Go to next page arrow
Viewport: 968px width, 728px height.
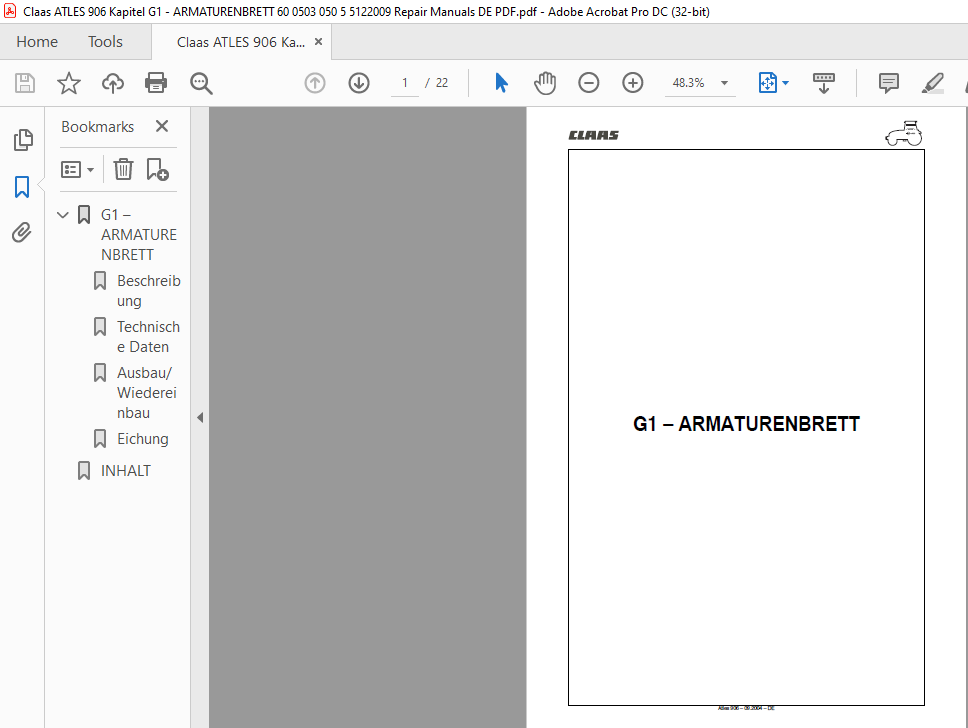pyautogui.click(x=359, y=83)
